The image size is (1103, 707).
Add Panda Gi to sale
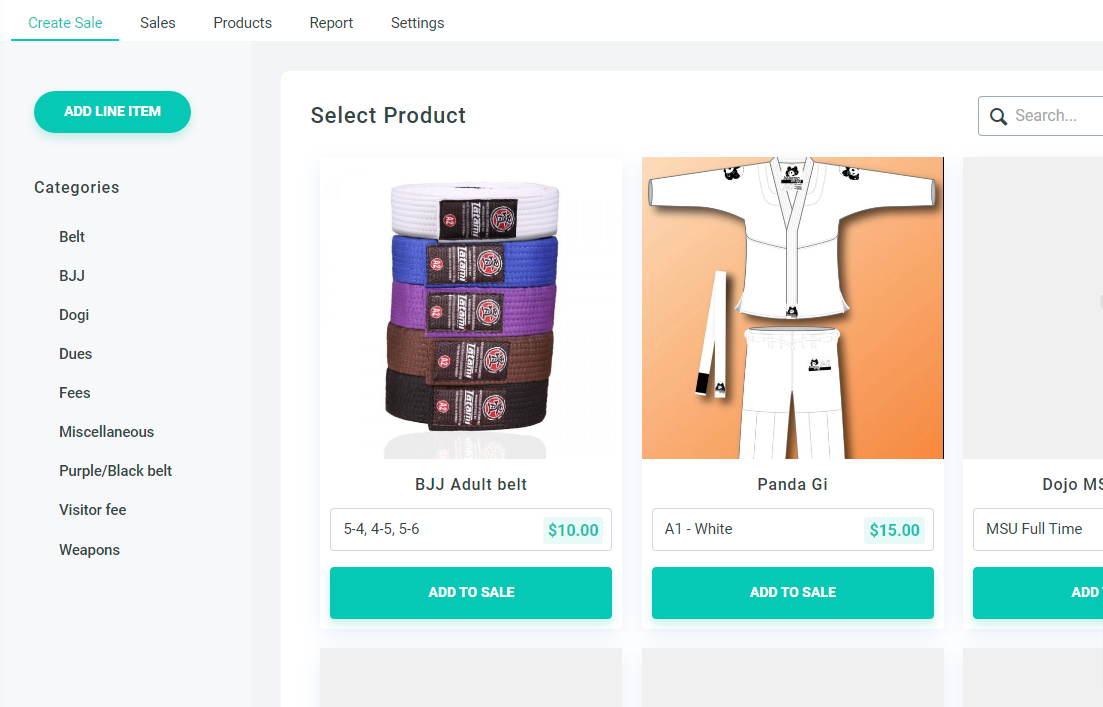point(792,592)
